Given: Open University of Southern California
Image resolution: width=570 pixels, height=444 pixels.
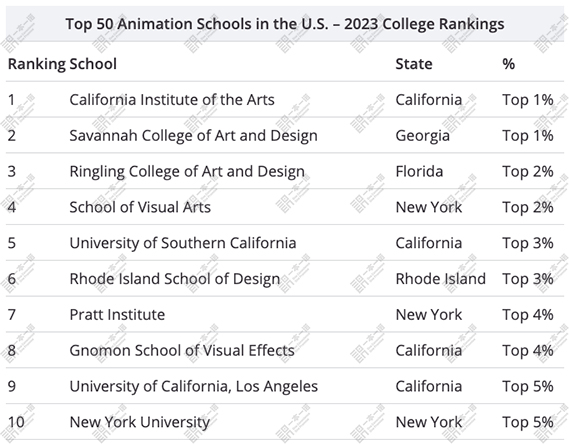Looking at the screenshot, I should (x=183, y=243).
